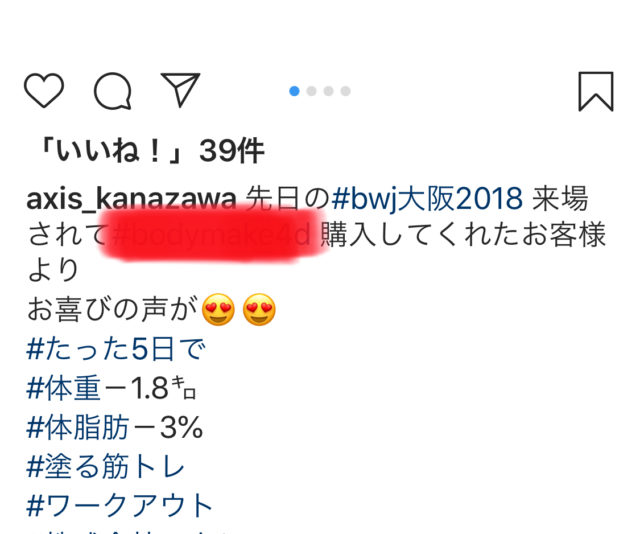The image size is (640, 534).
Task: Share post via paper plane icon
Action: [x=180, y=90]
